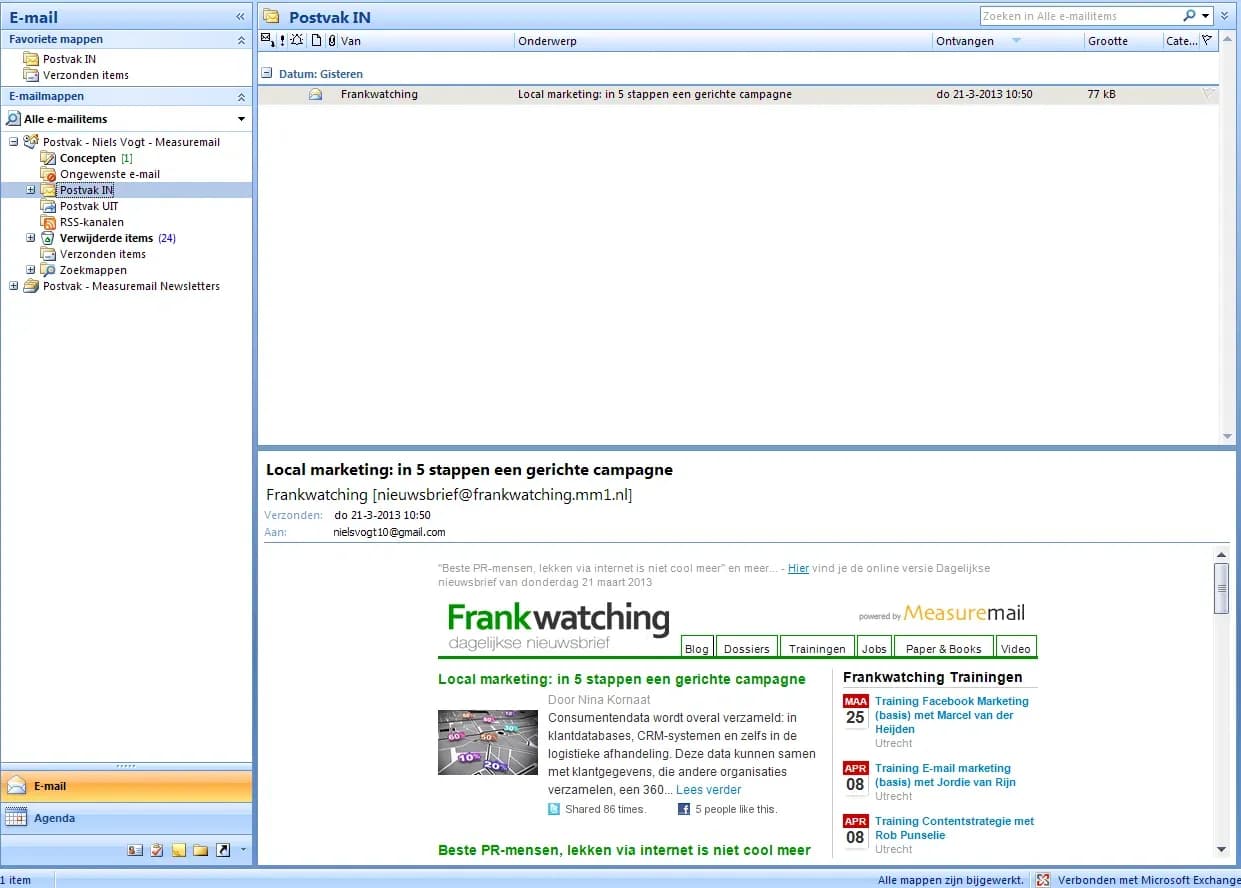Click in the Zoeken in Alle e-mailitems field
Viewport: 1241px width, 888px height.
pyautogui.click(x=1080, y=16)
